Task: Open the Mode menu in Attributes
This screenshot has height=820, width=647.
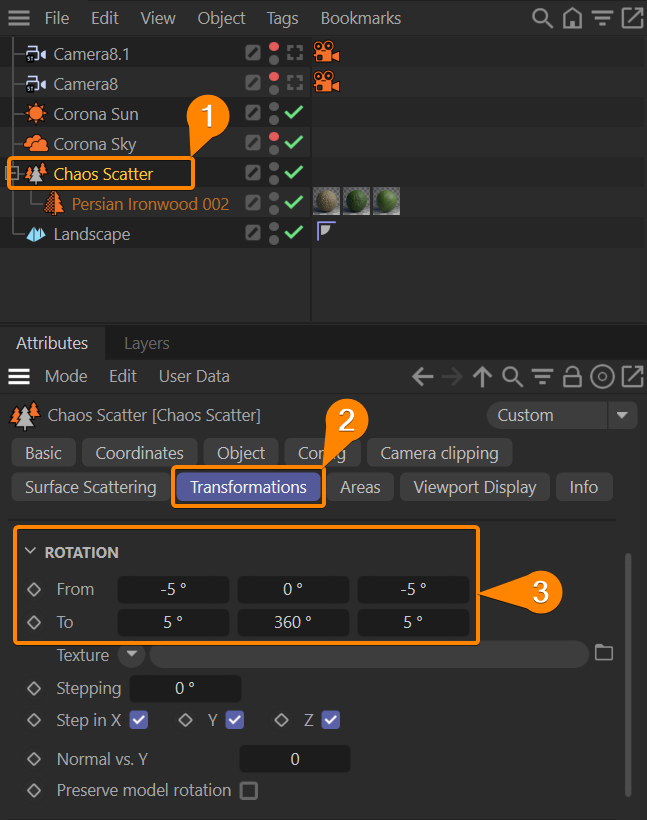Action: (66, 376)
